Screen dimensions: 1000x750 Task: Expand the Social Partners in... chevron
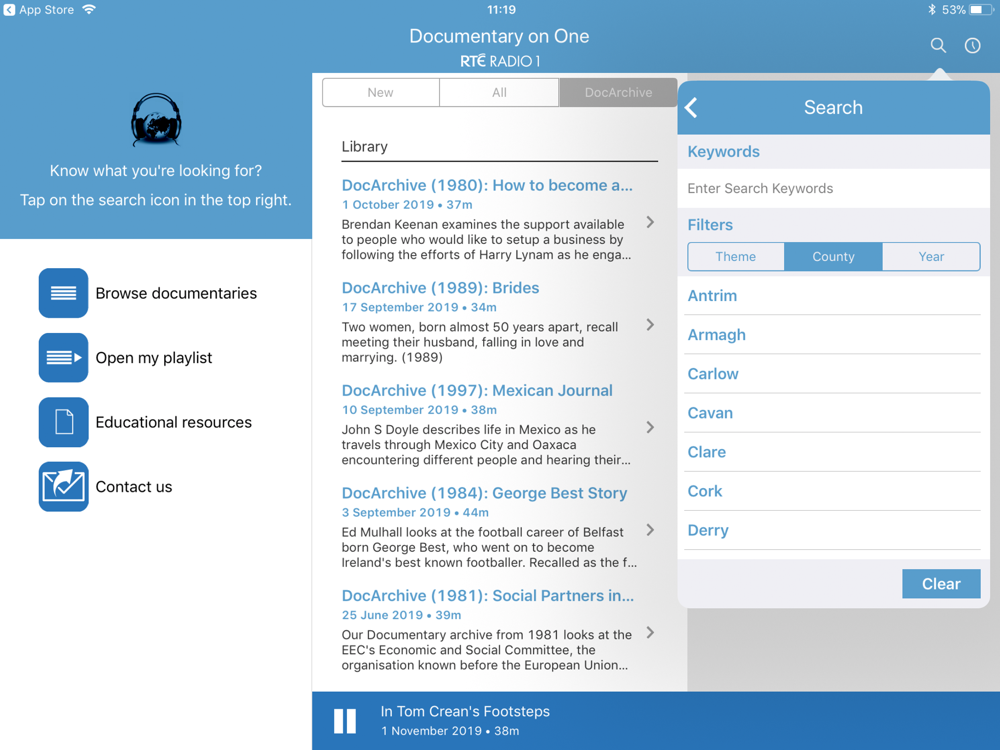tap(650, 633)
